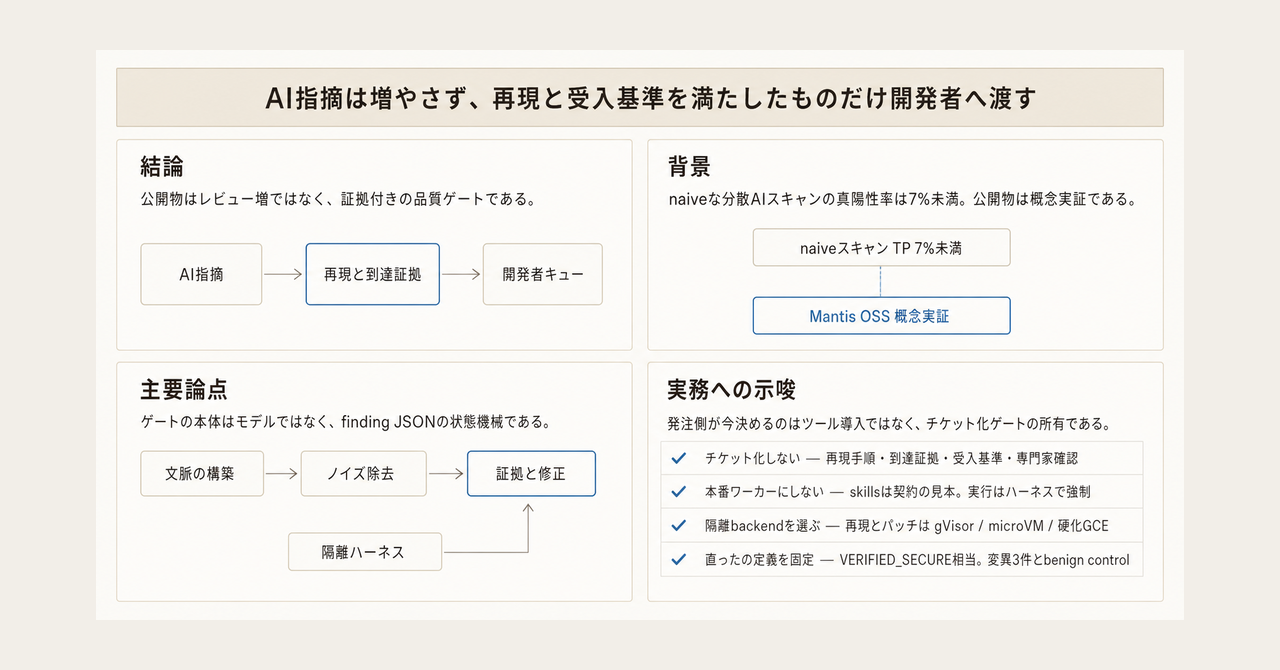Click the '背景' heading
Viewport: 1280px width, 670px height.
click(689, 166)
